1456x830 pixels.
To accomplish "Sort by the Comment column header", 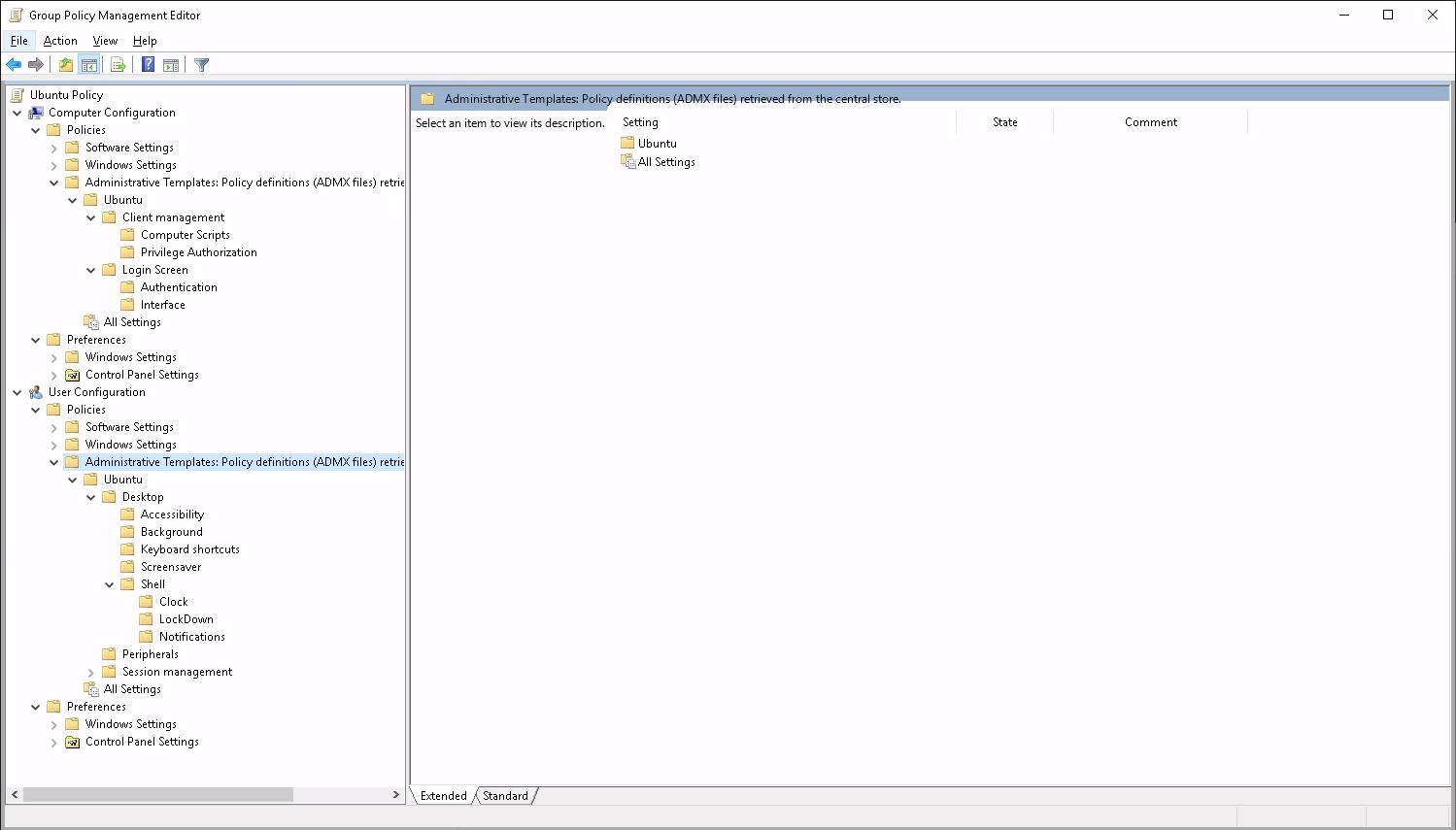I will [1151, 122].
